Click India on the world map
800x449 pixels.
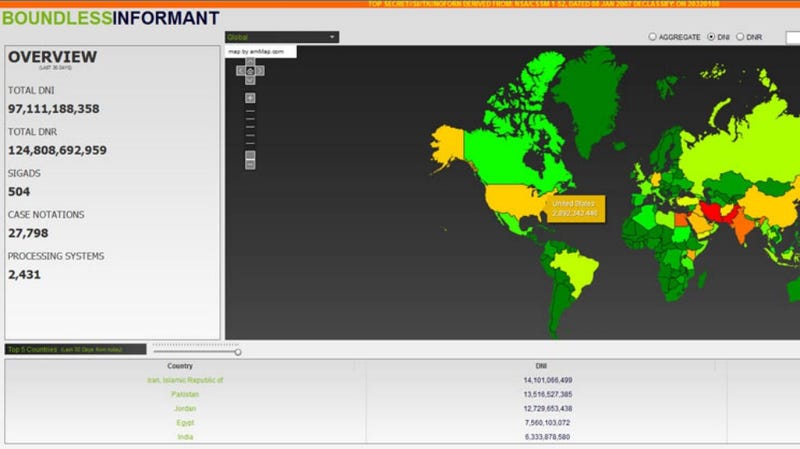click(x=743, y=226)
